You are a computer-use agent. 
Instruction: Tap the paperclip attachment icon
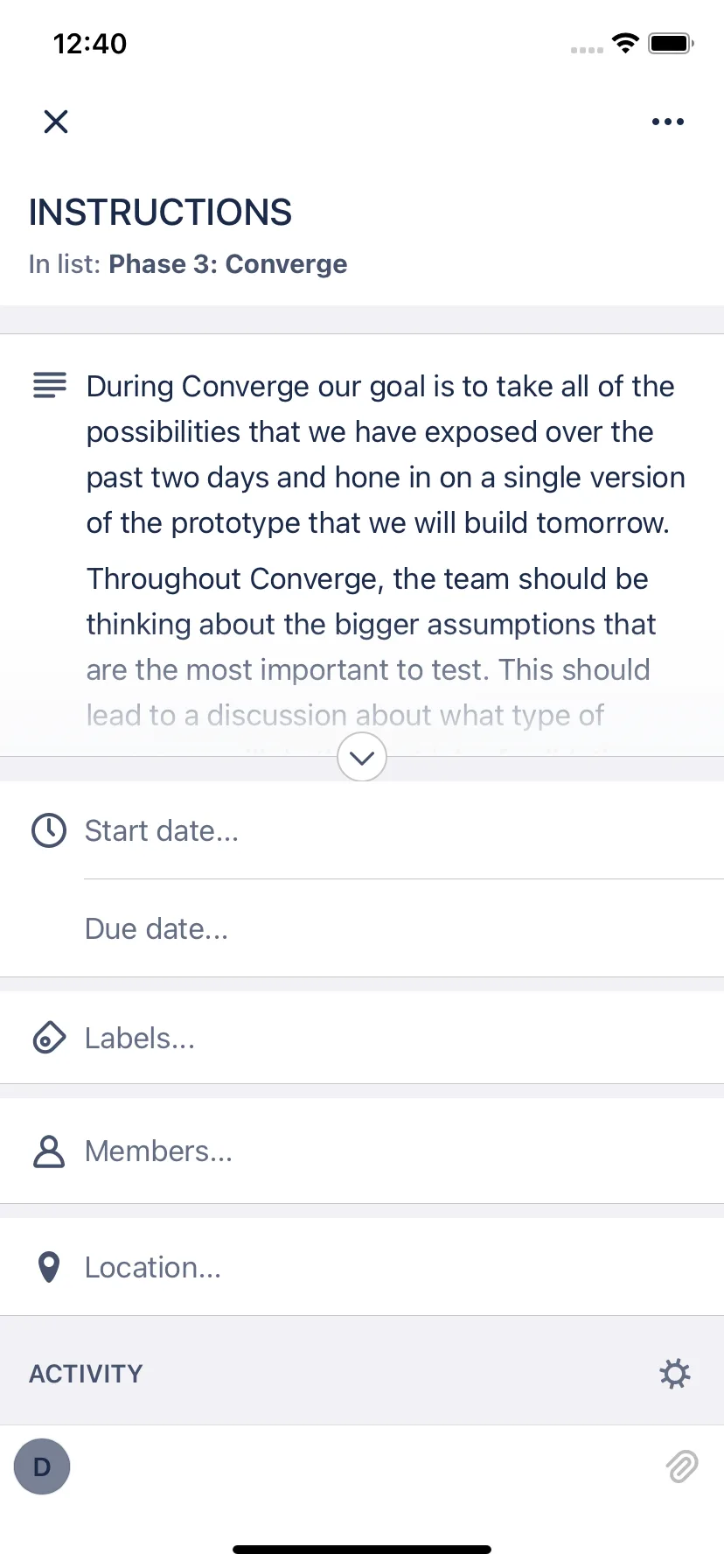click(682, 1466)
